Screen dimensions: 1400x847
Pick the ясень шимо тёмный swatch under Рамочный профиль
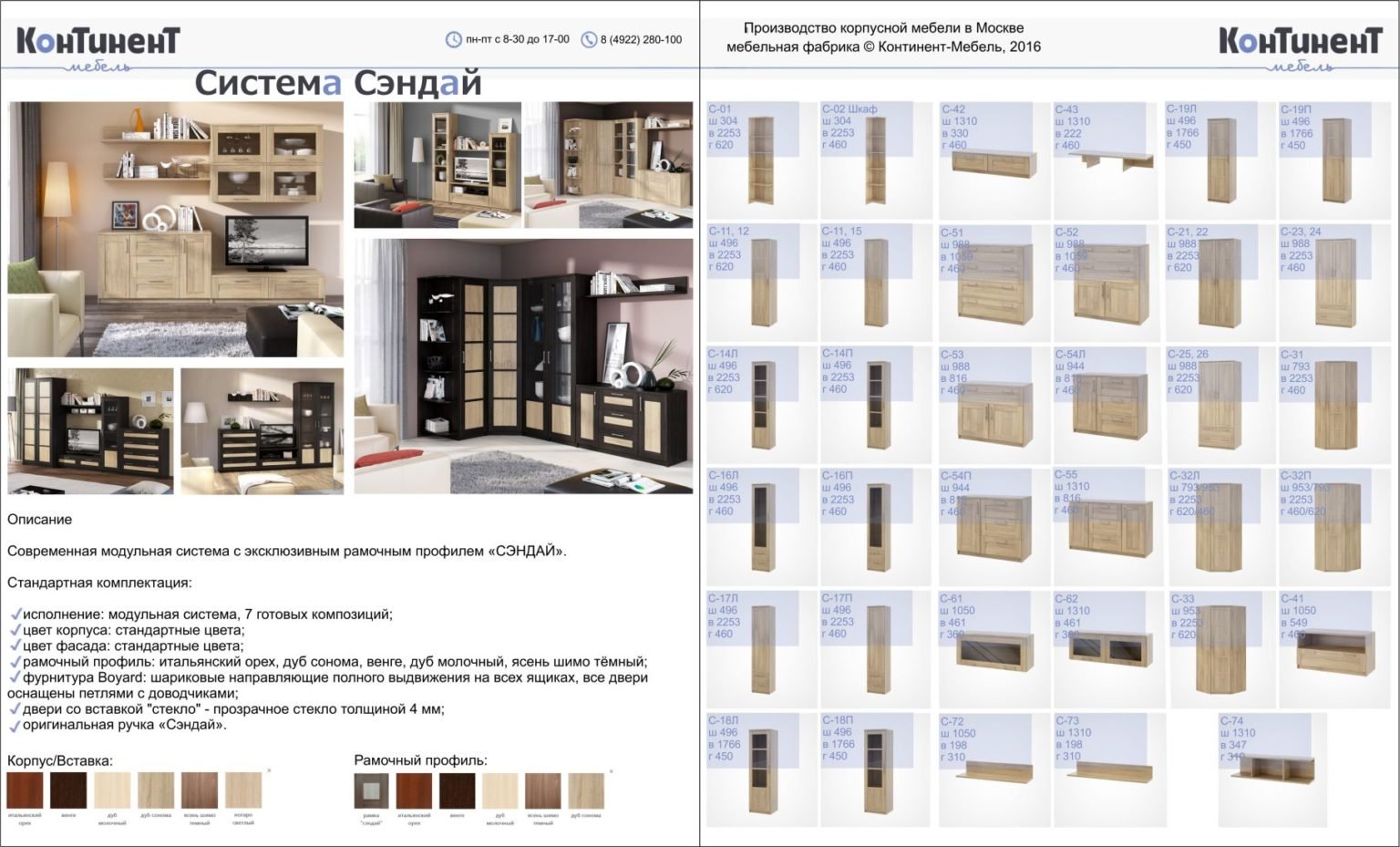point(542,790)
